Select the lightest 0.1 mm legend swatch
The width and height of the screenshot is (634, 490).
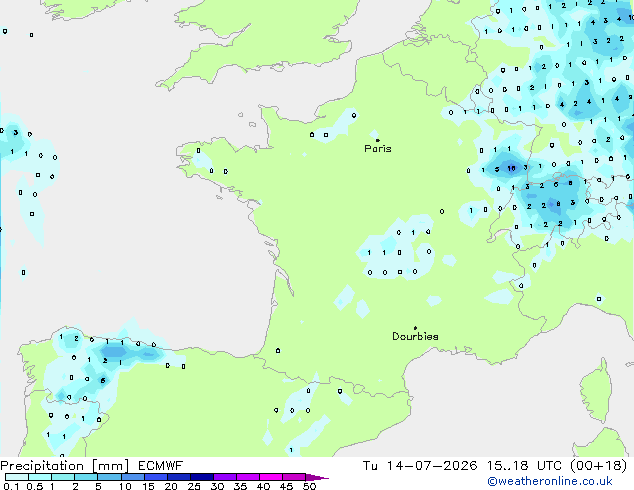[x=17, y=477]
